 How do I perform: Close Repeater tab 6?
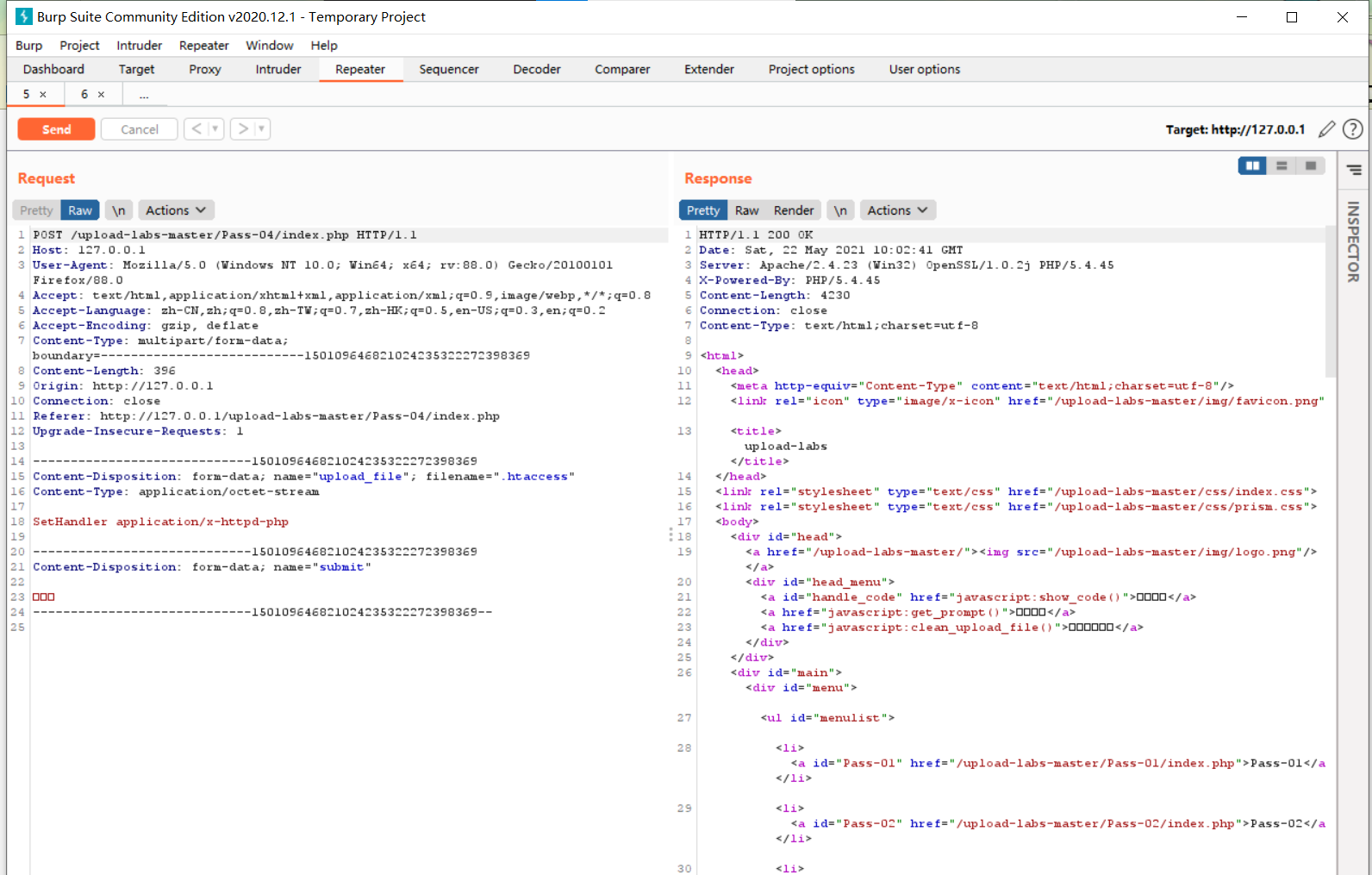(x=101, y=94)
